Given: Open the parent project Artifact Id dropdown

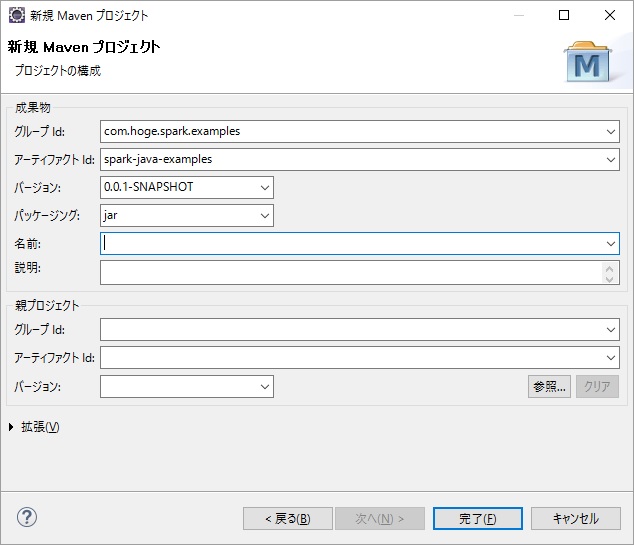Looking at the screenshot, I should click(x=611, y=357).
